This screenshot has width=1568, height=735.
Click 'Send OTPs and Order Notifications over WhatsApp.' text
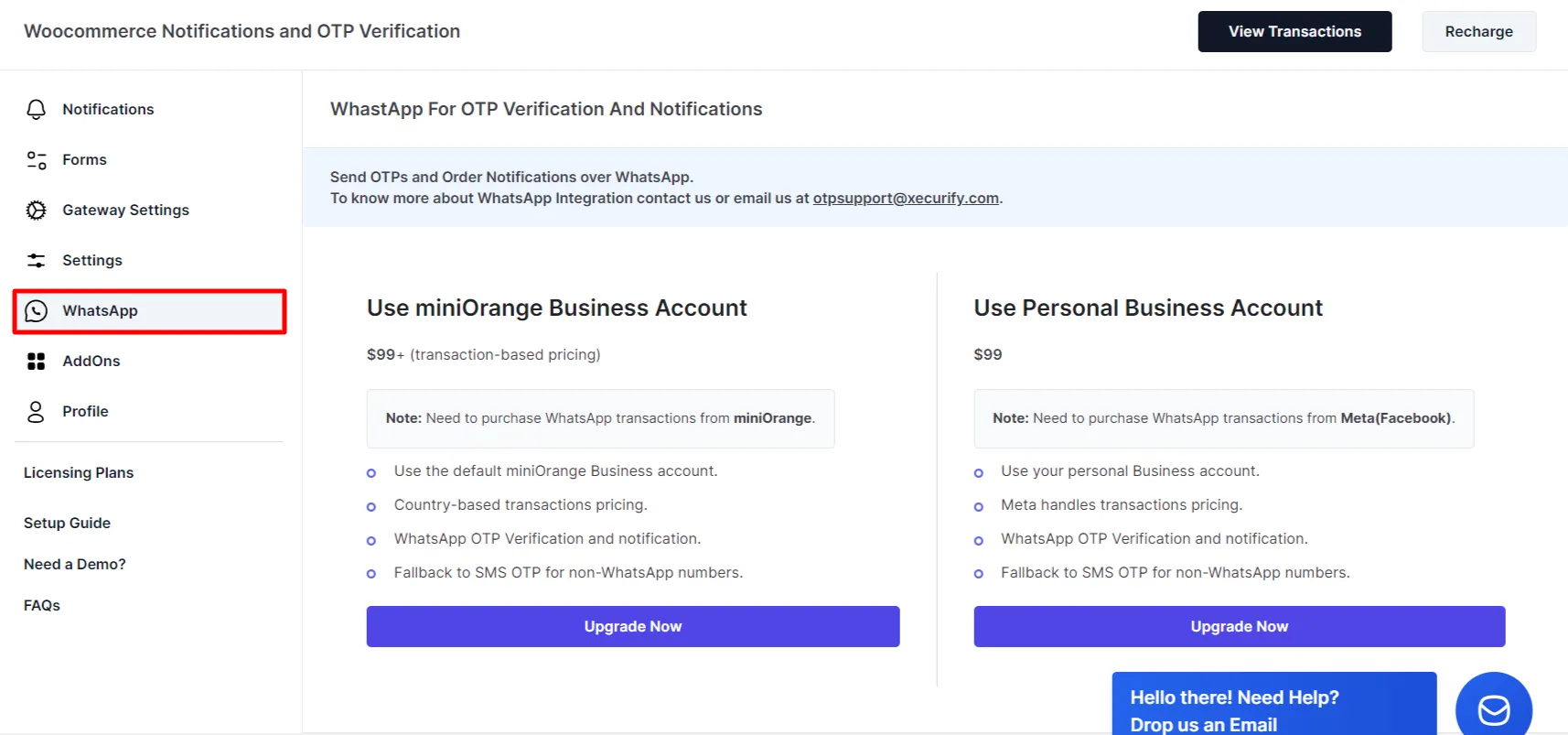click(511, 177)
